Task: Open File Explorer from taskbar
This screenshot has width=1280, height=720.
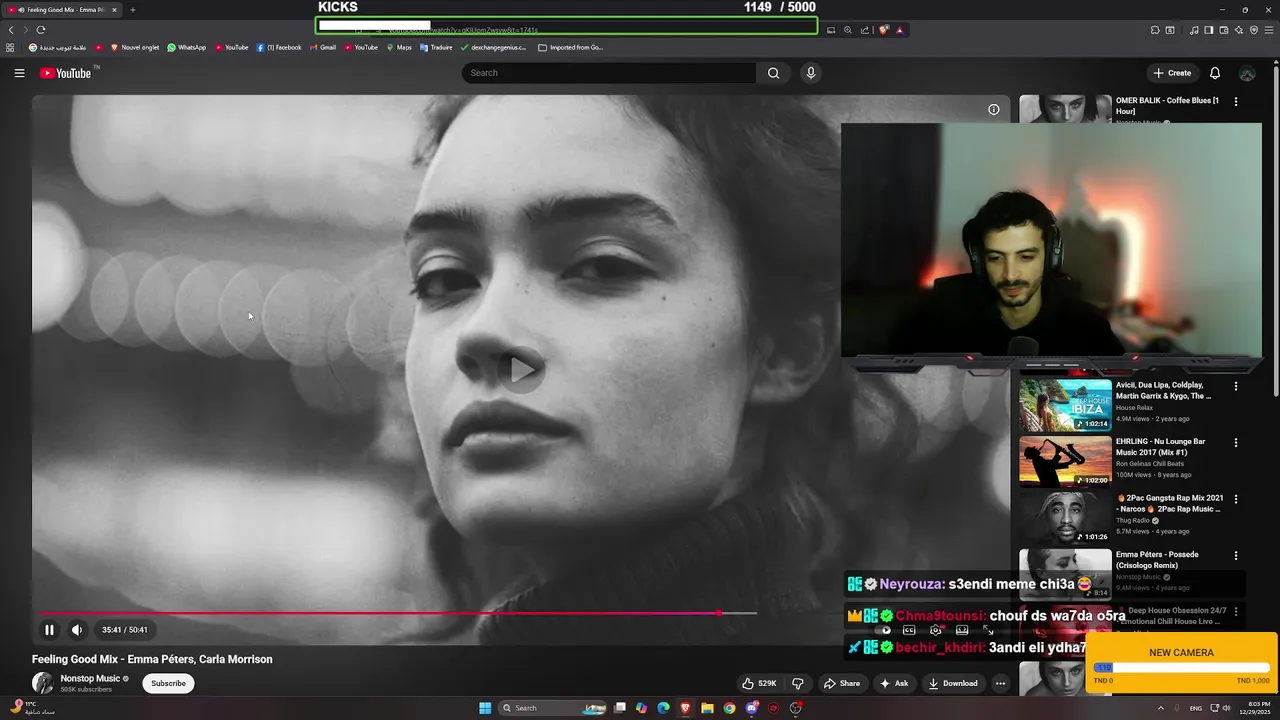Action: click(707, 708)
